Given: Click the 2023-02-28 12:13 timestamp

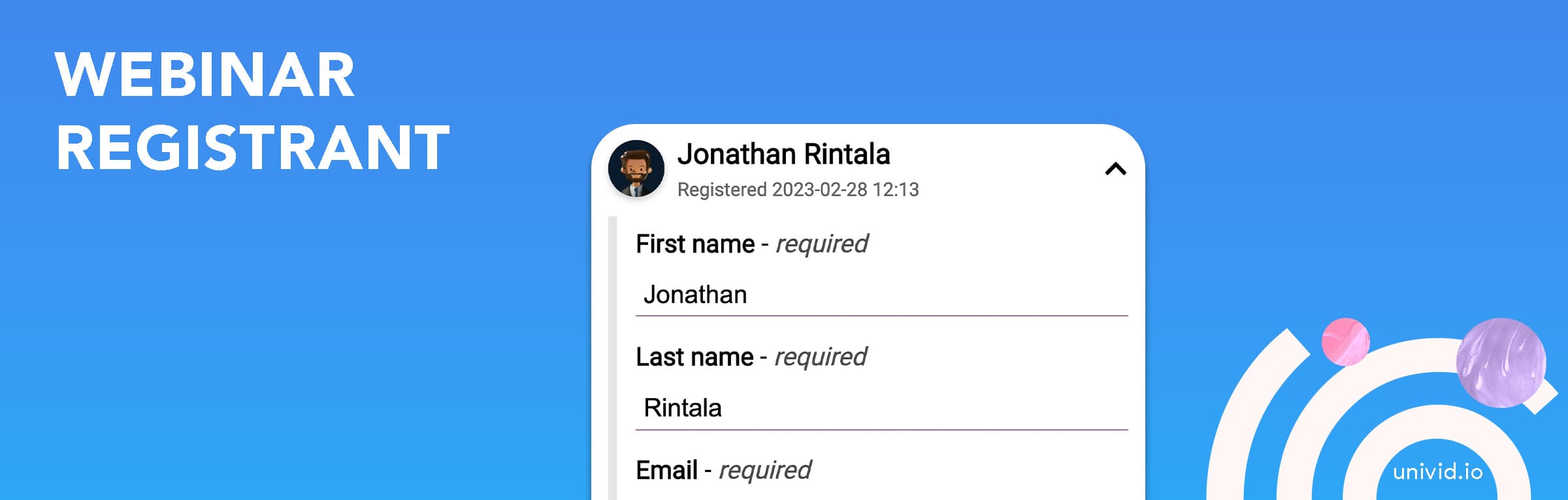Looking at the screenshot, I should (x=845, y=190).
